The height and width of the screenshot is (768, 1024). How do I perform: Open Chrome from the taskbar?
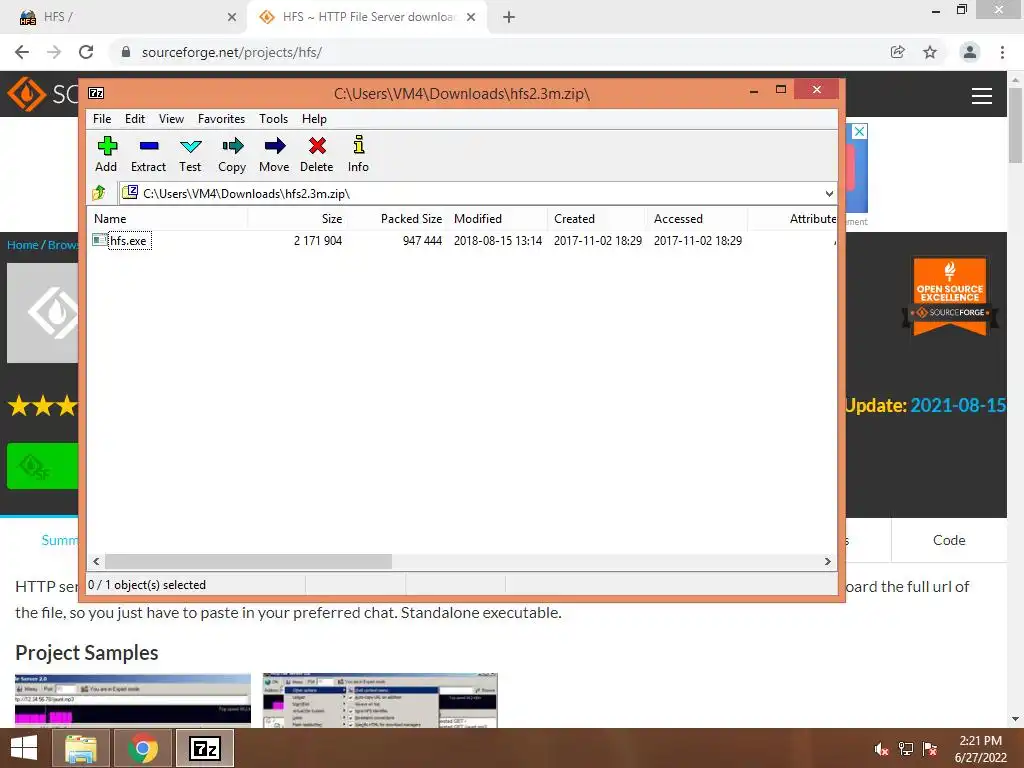click(142, 748)
